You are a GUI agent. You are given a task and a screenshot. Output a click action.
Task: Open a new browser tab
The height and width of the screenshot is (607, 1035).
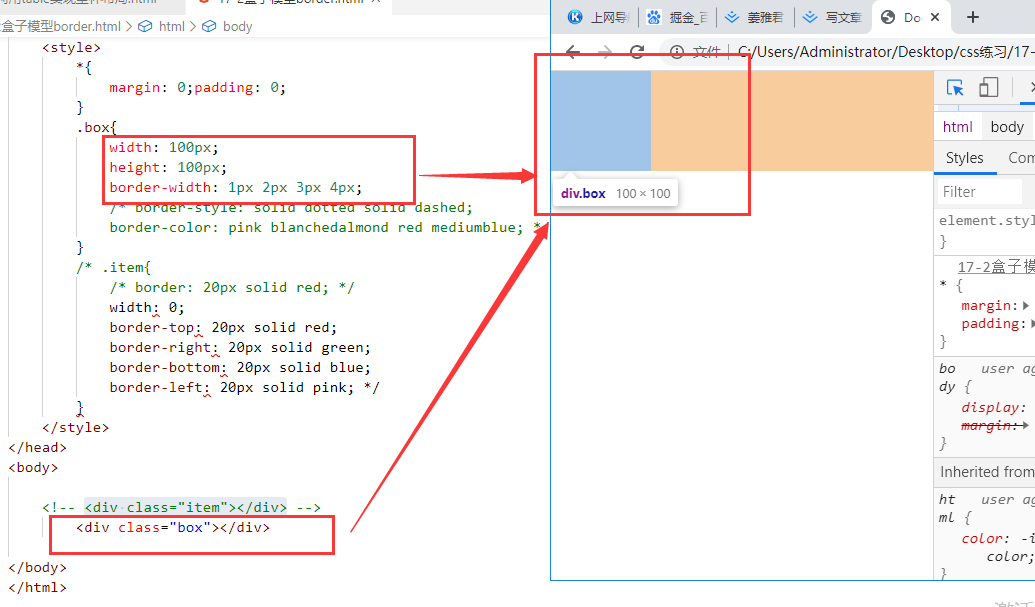pos(972,17)
